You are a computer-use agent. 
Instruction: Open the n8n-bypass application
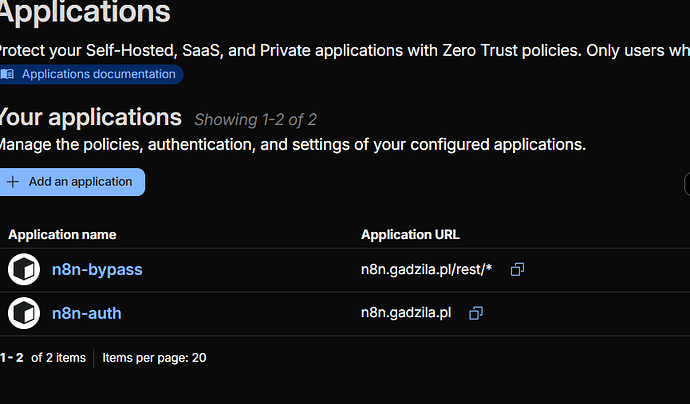[97, 270]
